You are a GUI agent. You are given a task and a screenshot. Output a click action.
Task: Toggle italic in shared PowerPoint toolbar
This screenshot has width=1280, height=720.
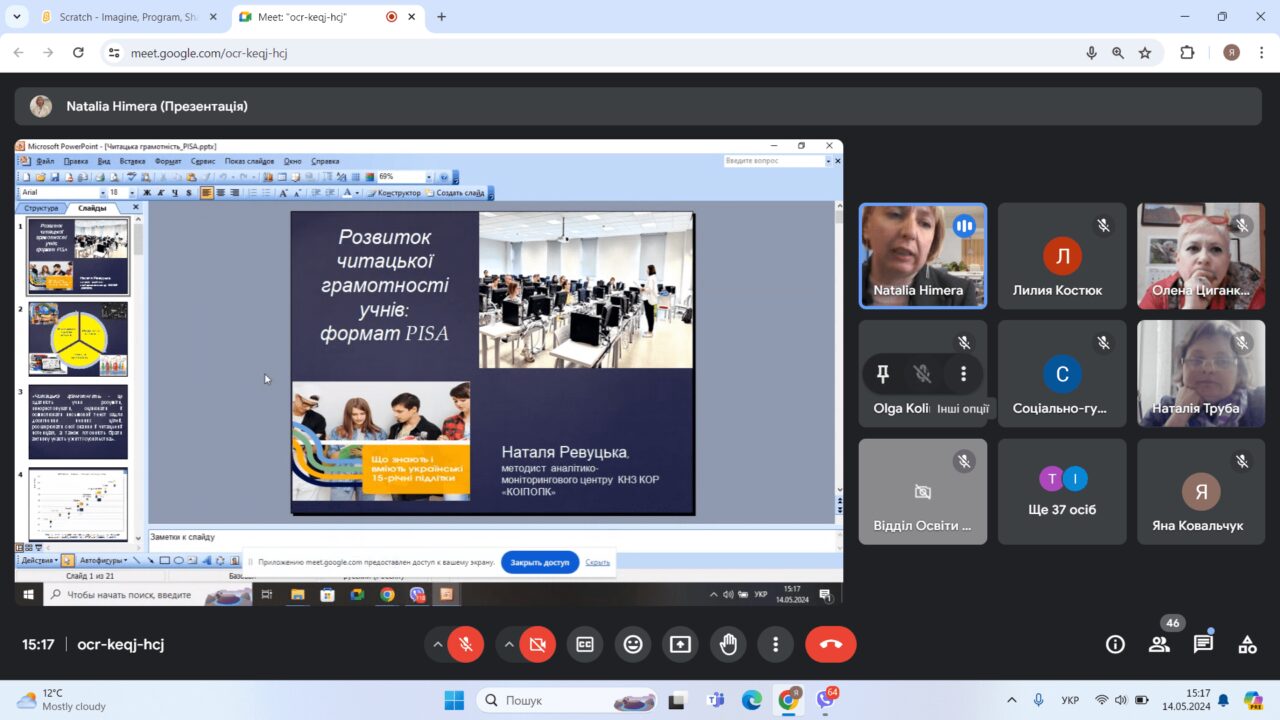tap(161, 192)
